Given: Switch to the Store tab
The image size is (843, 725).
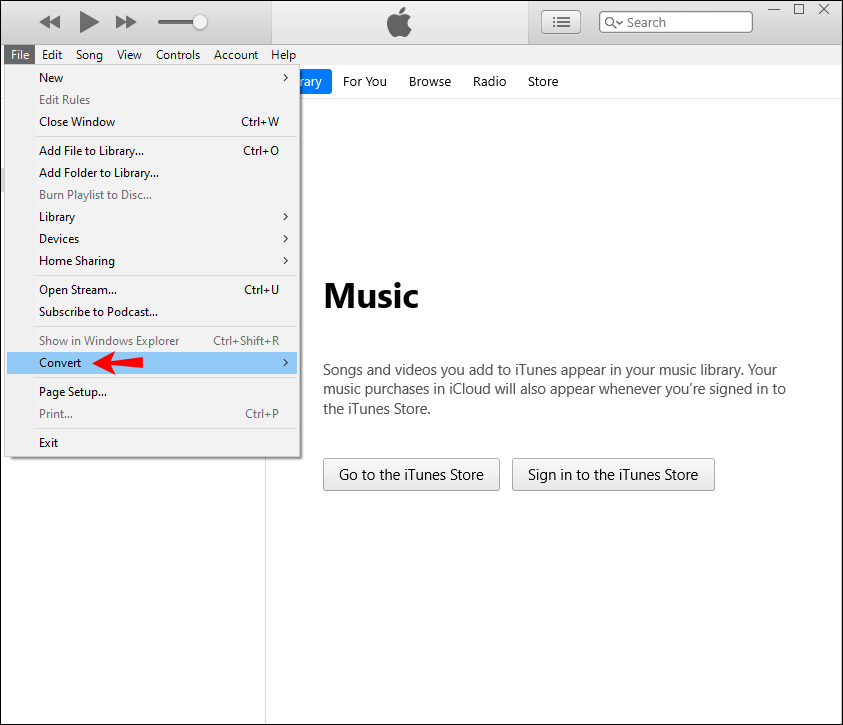Looking at the screenshot, I should (542, 82).
